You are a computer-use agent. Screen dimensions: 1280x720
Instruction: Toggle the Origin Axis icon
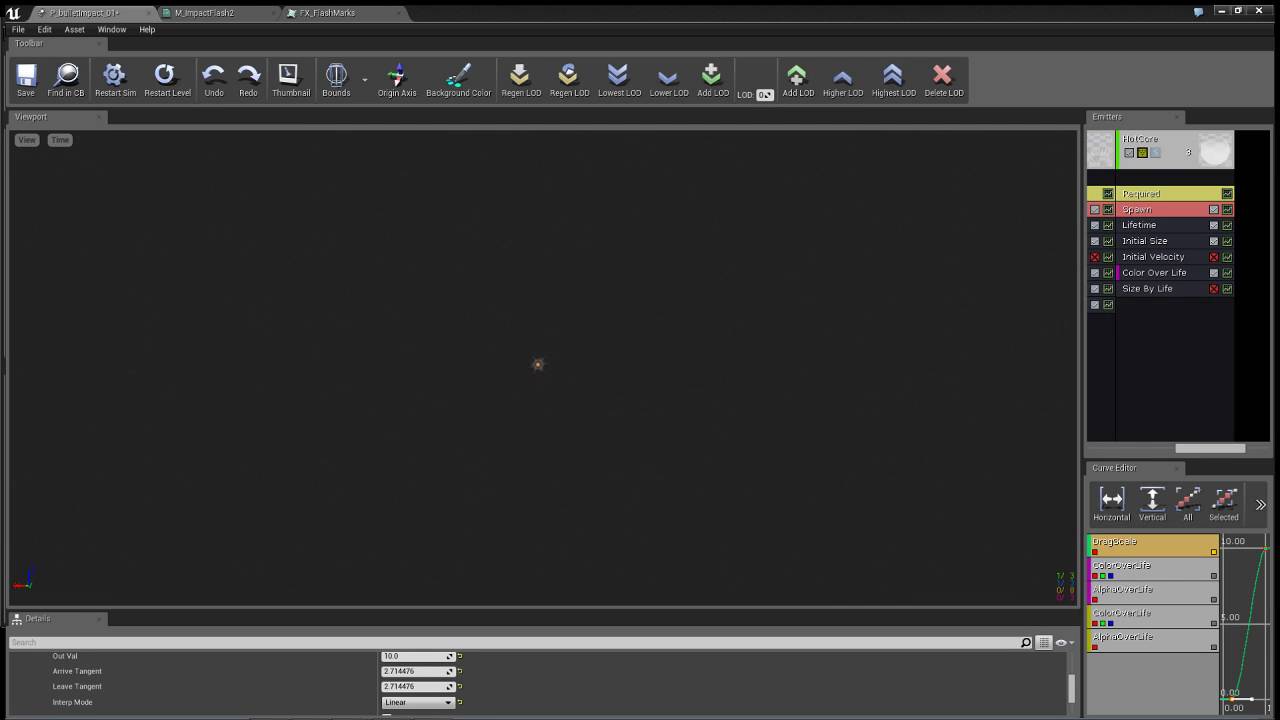point(397,79)
